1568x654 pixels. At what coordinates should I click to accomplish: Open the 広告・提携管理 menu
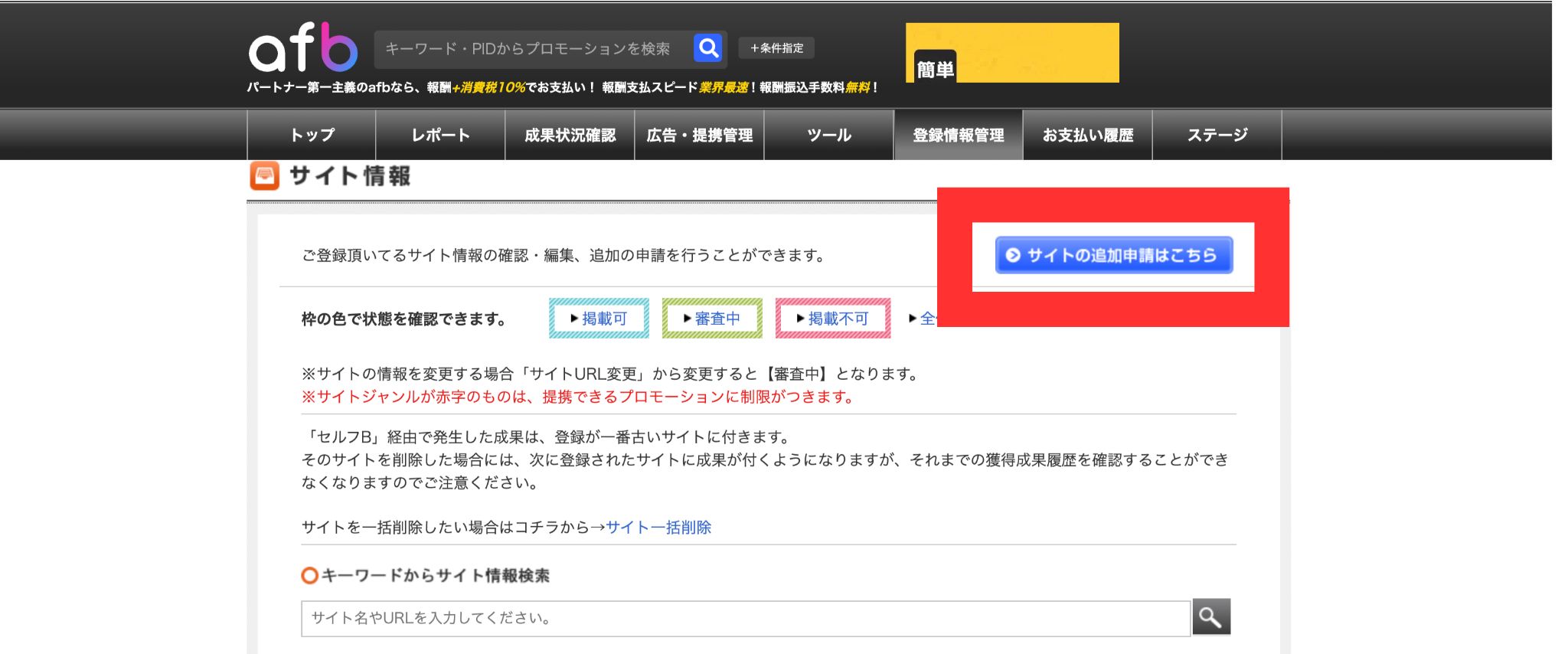699,135
